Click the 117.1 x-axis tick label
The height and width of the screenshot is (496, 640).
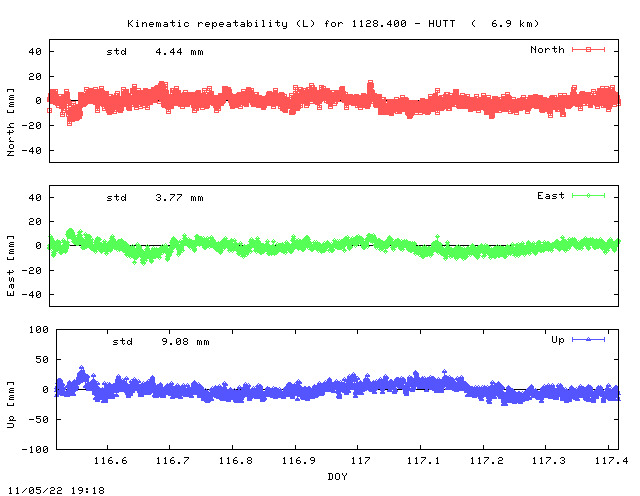point(424,461)
